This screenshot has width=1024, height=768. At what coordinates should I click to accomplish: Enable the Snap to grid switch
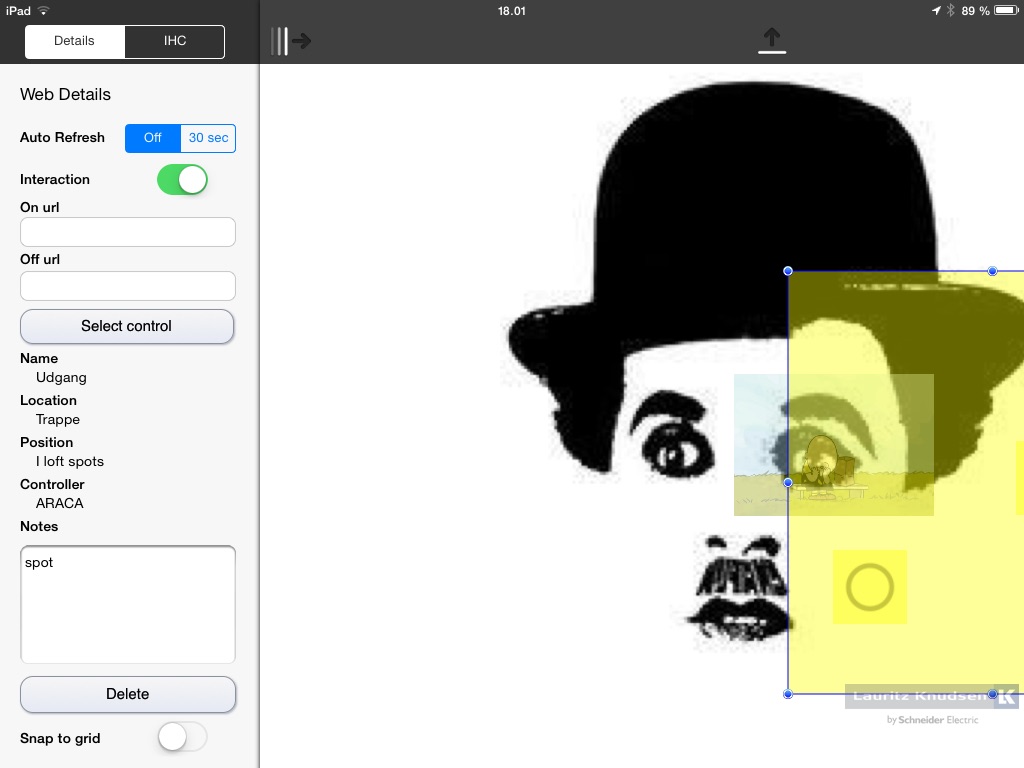click(182, 738)
